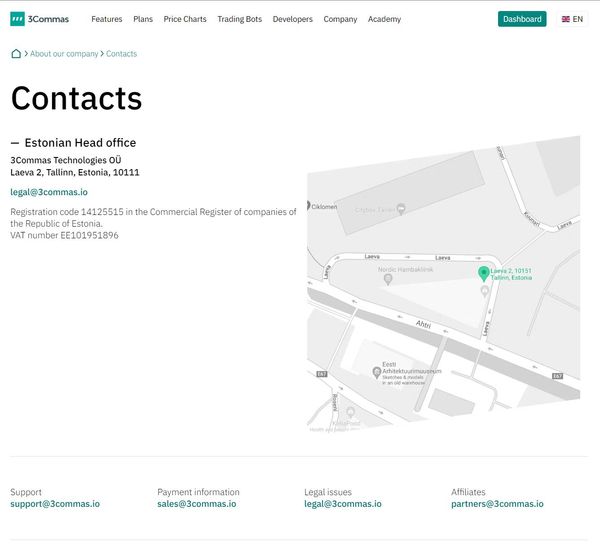Click the Cirbox Tallinn map marker
Viewport: 600px width, 552px height.
401,209
